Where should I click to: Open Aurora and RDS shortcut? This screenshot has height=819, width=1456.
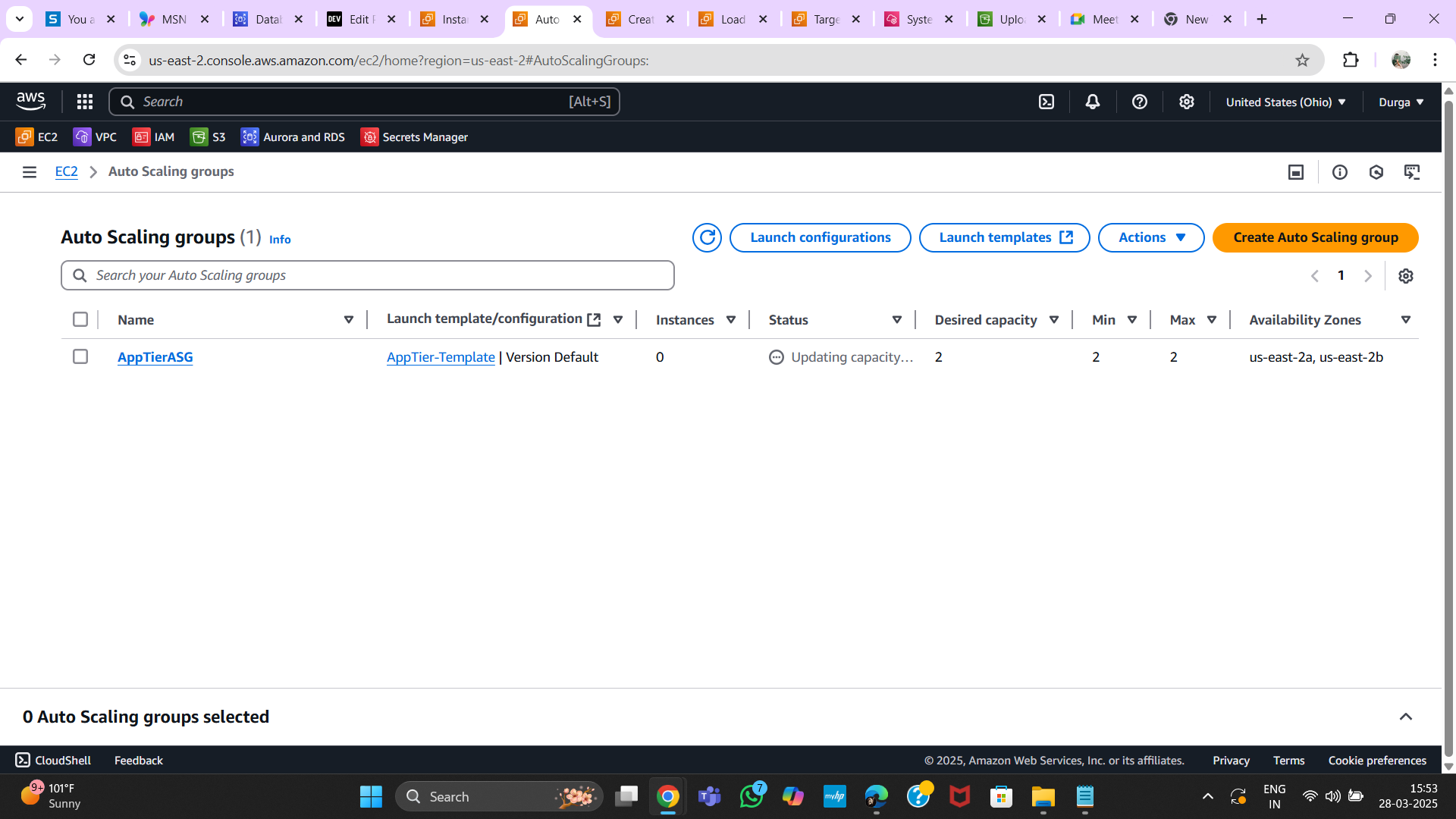tap(293, 136)
